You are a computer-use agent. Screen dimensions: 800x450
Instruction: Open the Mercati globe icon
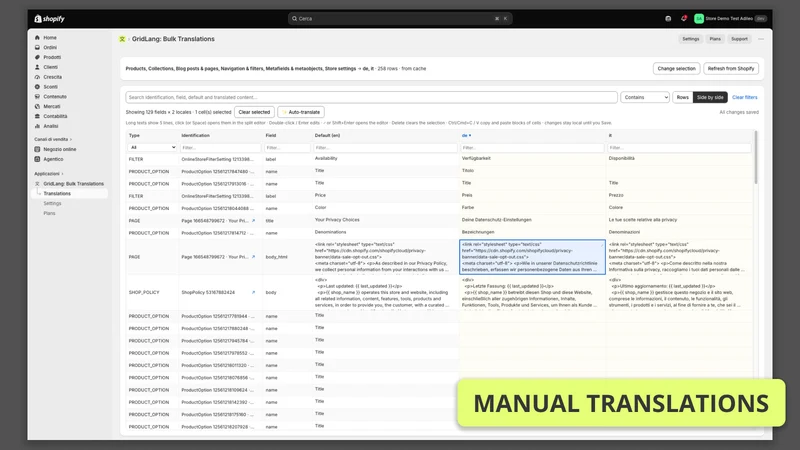[x=37, y=107]
